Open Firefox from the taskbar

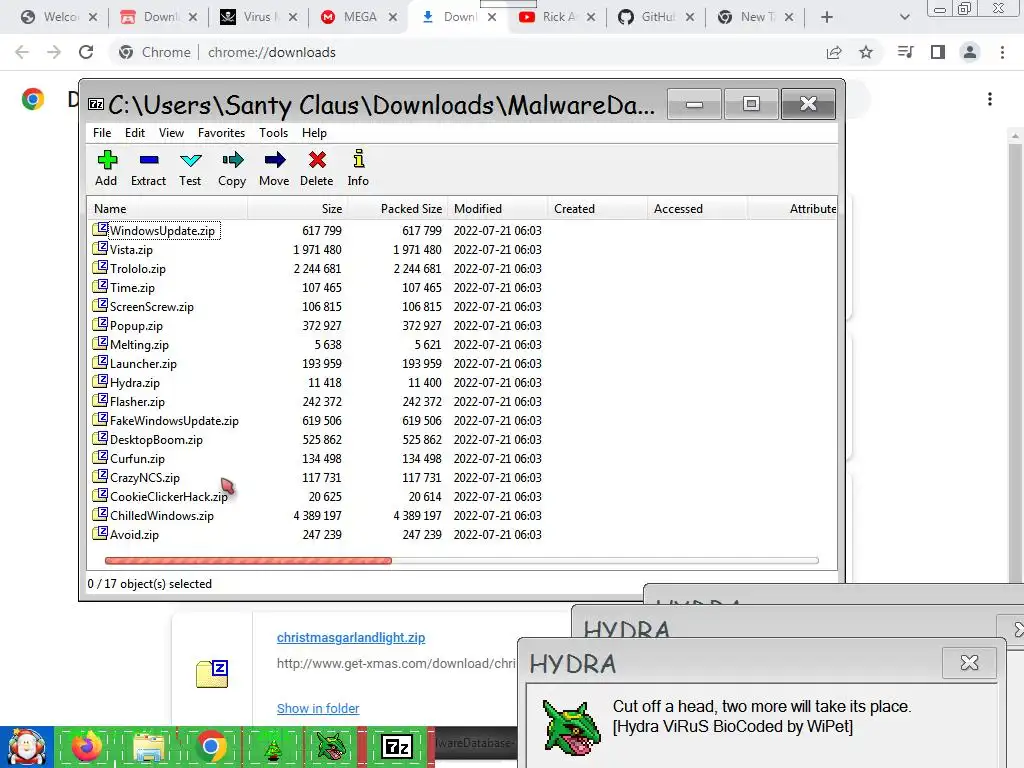pyautogui.click(x=86, y=746)
